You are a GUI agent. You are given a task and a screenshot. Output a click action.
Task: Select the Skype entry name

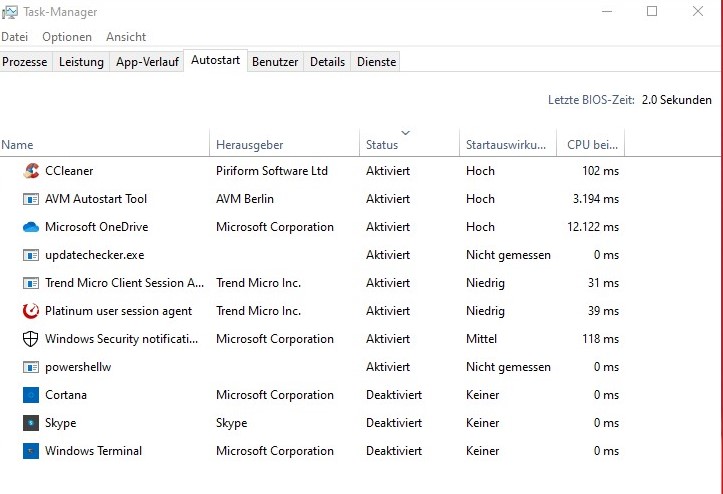[x=60, y=423]
